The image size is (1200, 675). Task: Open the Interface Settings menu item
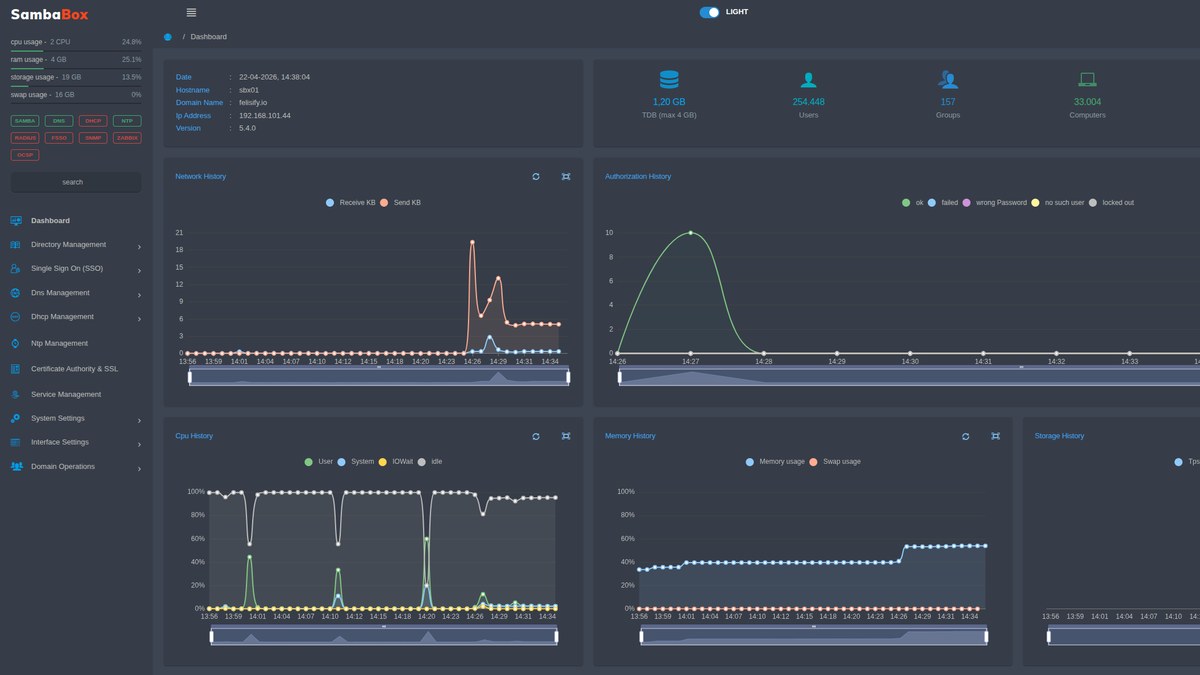click(x=76, y=442)
